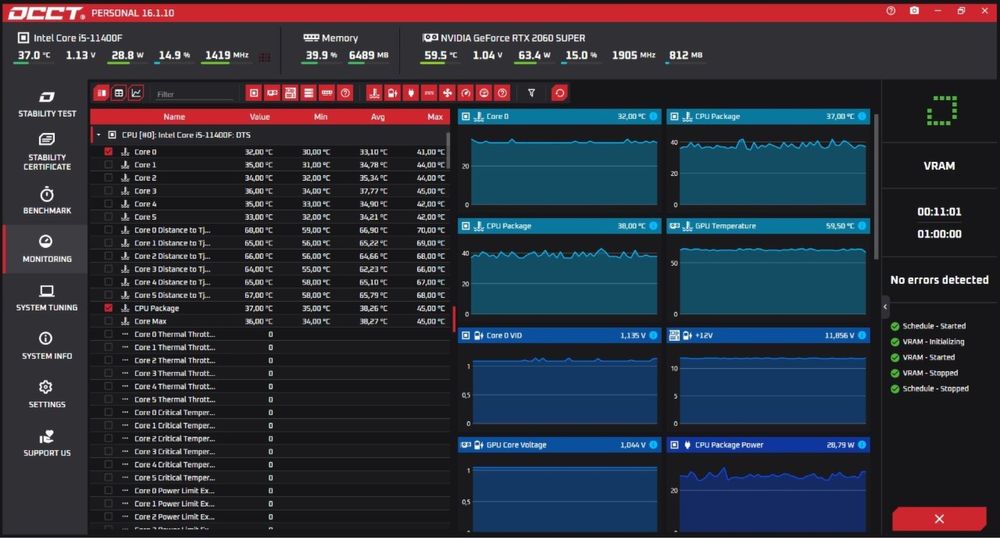
Task: Select the Monitoring section
Action: [47, 249]
